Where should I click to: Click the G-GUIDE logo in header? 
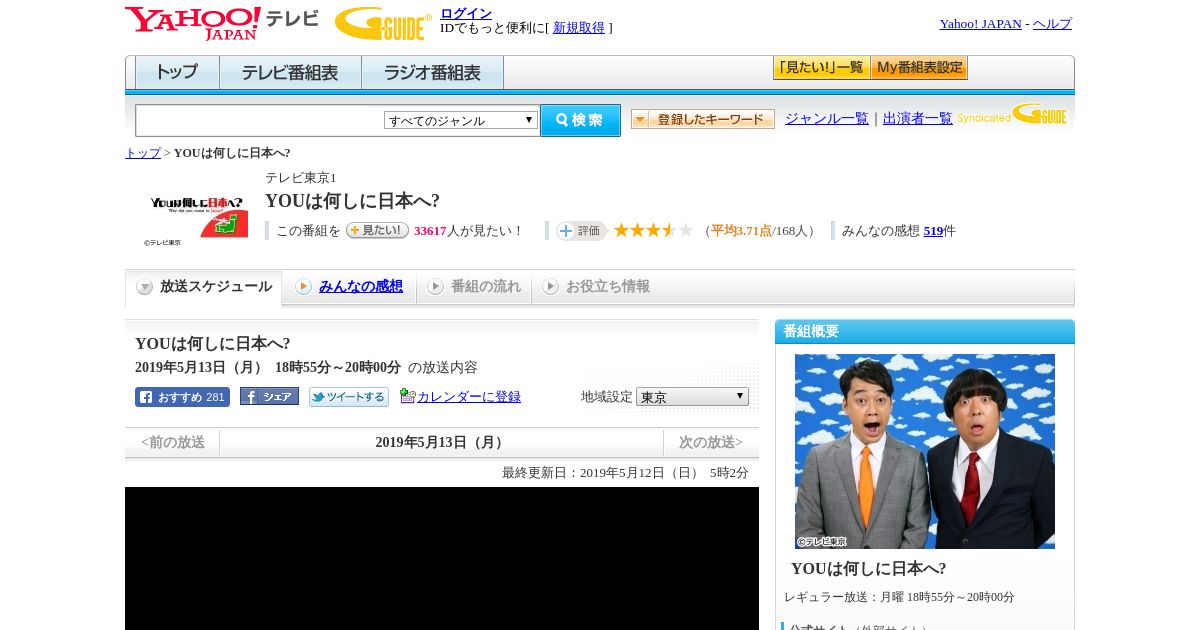point(383,23)
